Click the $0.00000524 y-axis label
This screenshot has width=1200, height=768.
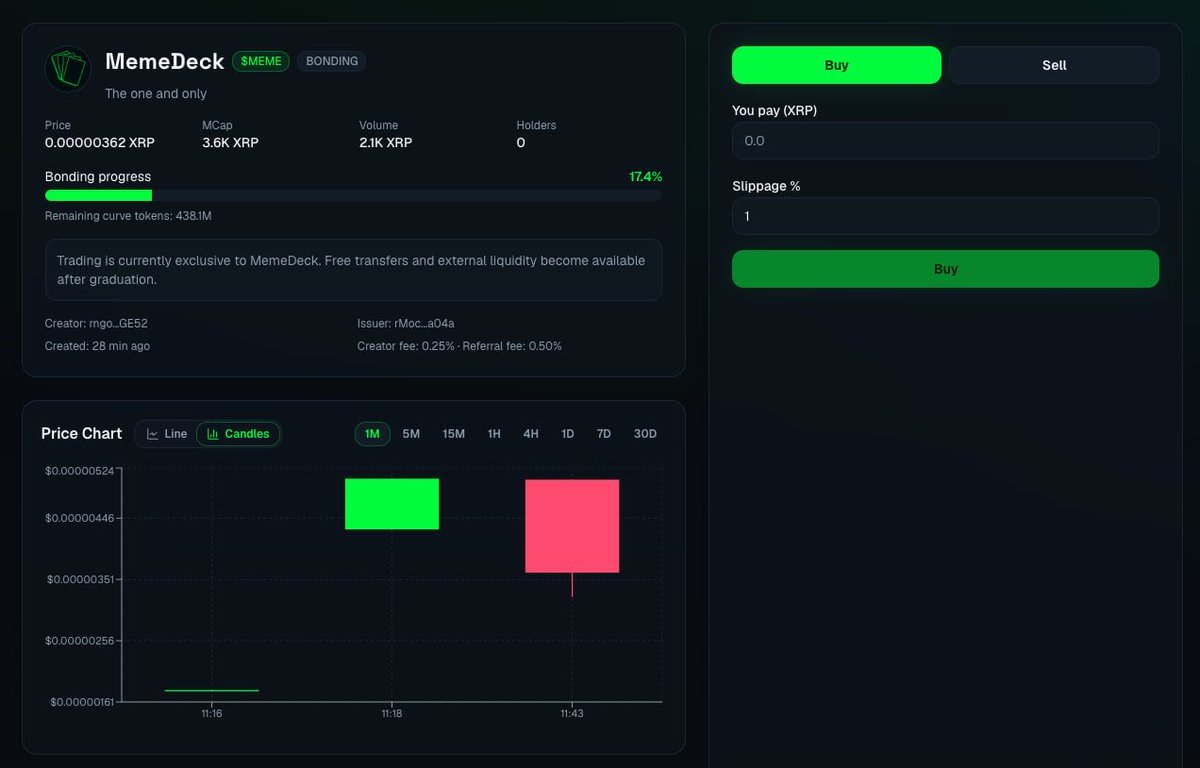point(80,470)
